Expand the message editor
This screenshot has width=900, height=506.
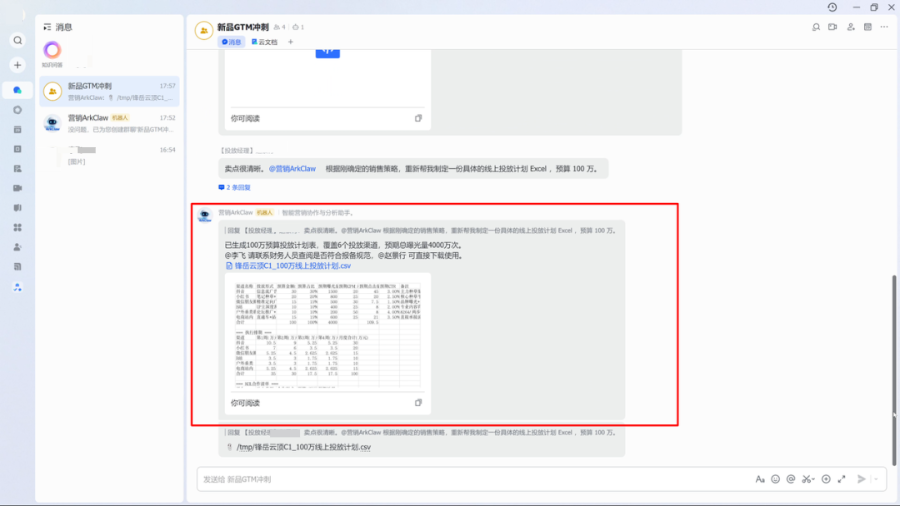(x=841, y=479)
